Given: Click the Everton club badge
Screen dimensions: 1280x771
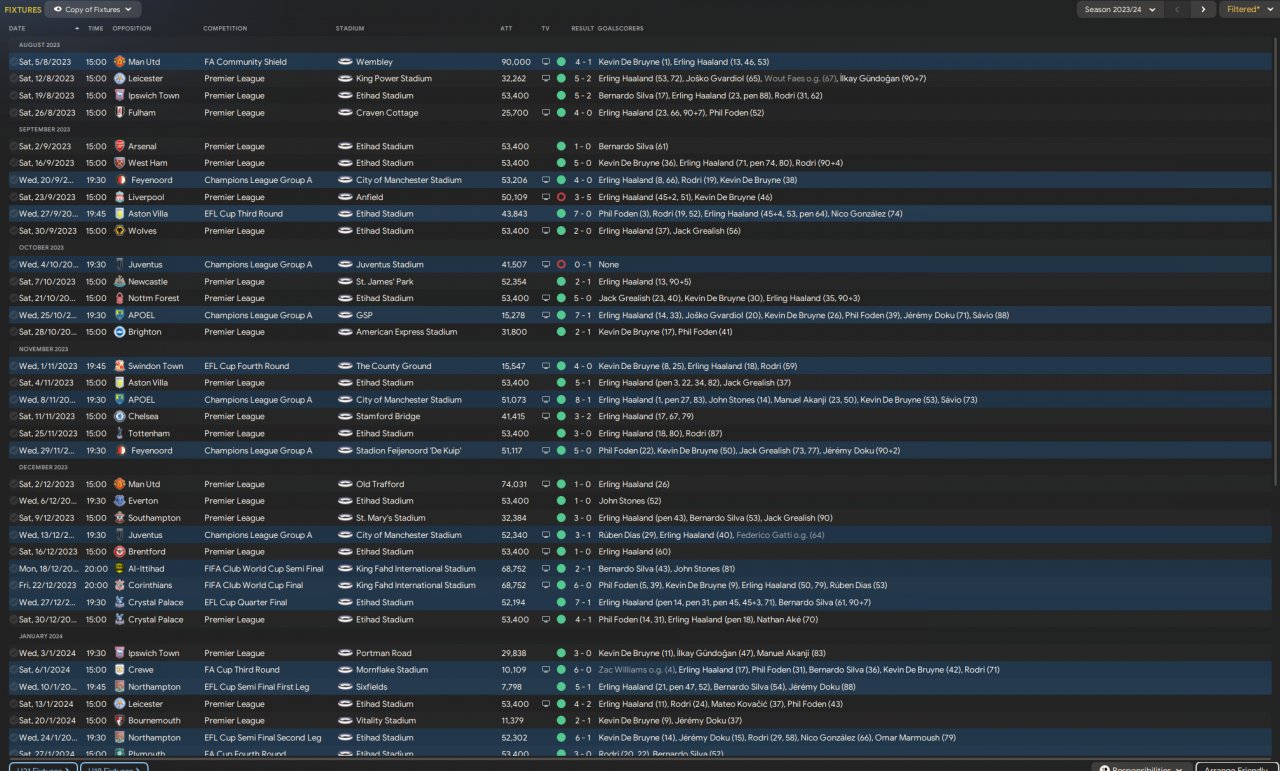Looking at the screenshot, I should pyautogui.click(x=119, y=501).
